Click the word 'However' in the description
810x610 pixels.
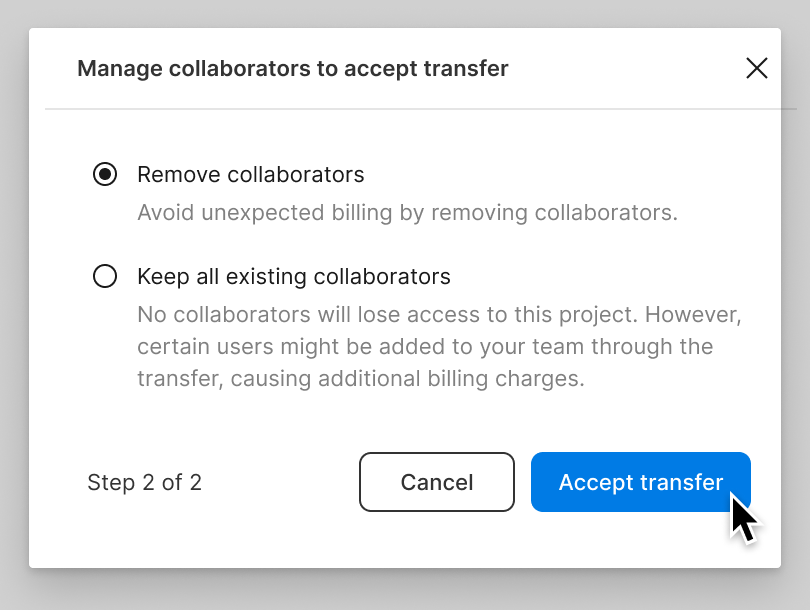(693, 315)
